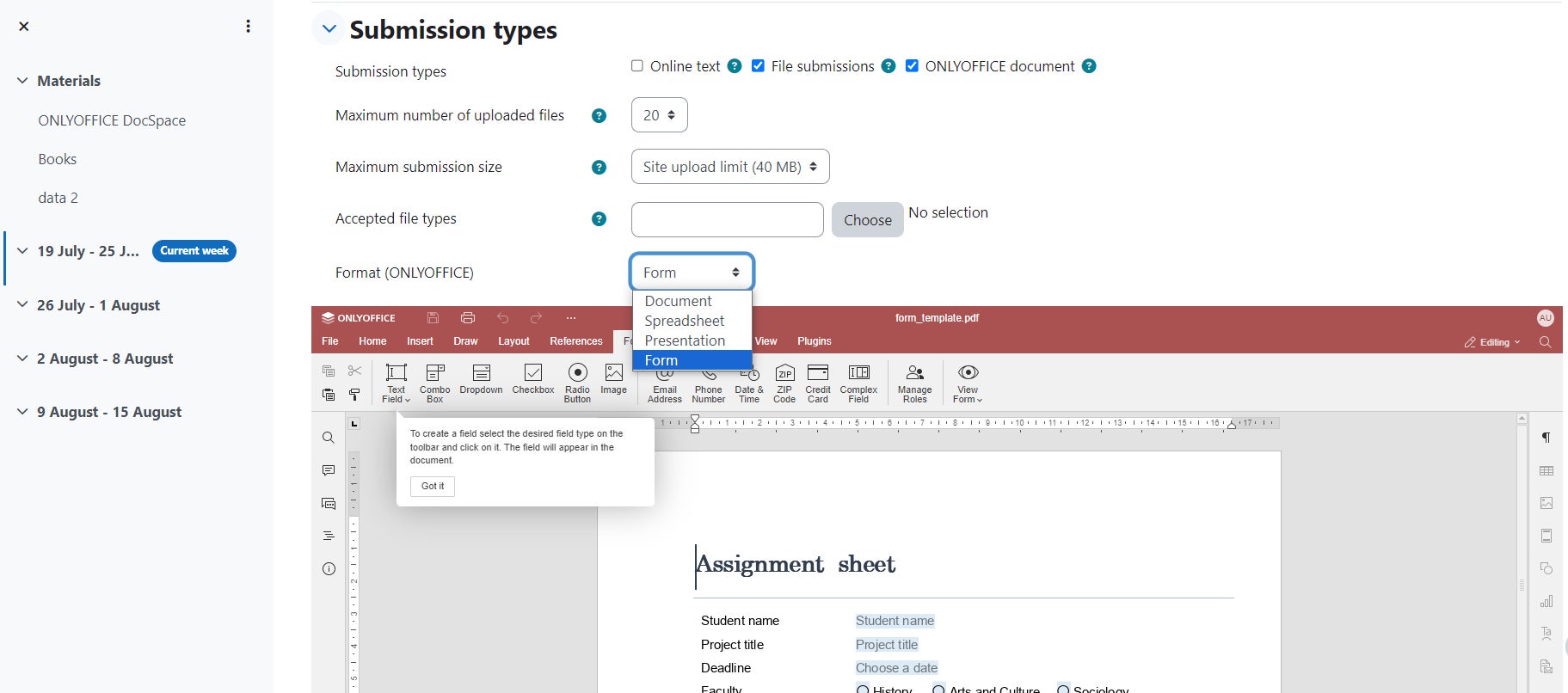The width and height of the screenshot is (1568, 693).
Task: Insert a Combo Box form field
Action: [435, 383]
